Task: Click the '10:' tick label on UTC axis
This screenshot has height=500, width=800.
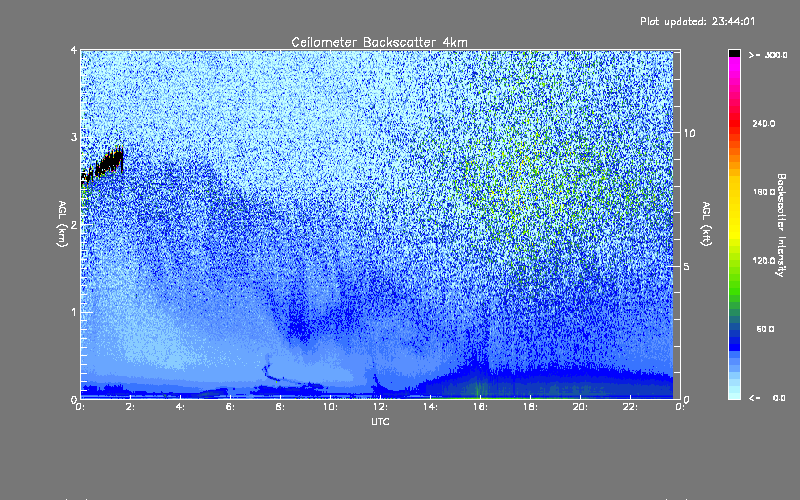Action: point(330,407)
